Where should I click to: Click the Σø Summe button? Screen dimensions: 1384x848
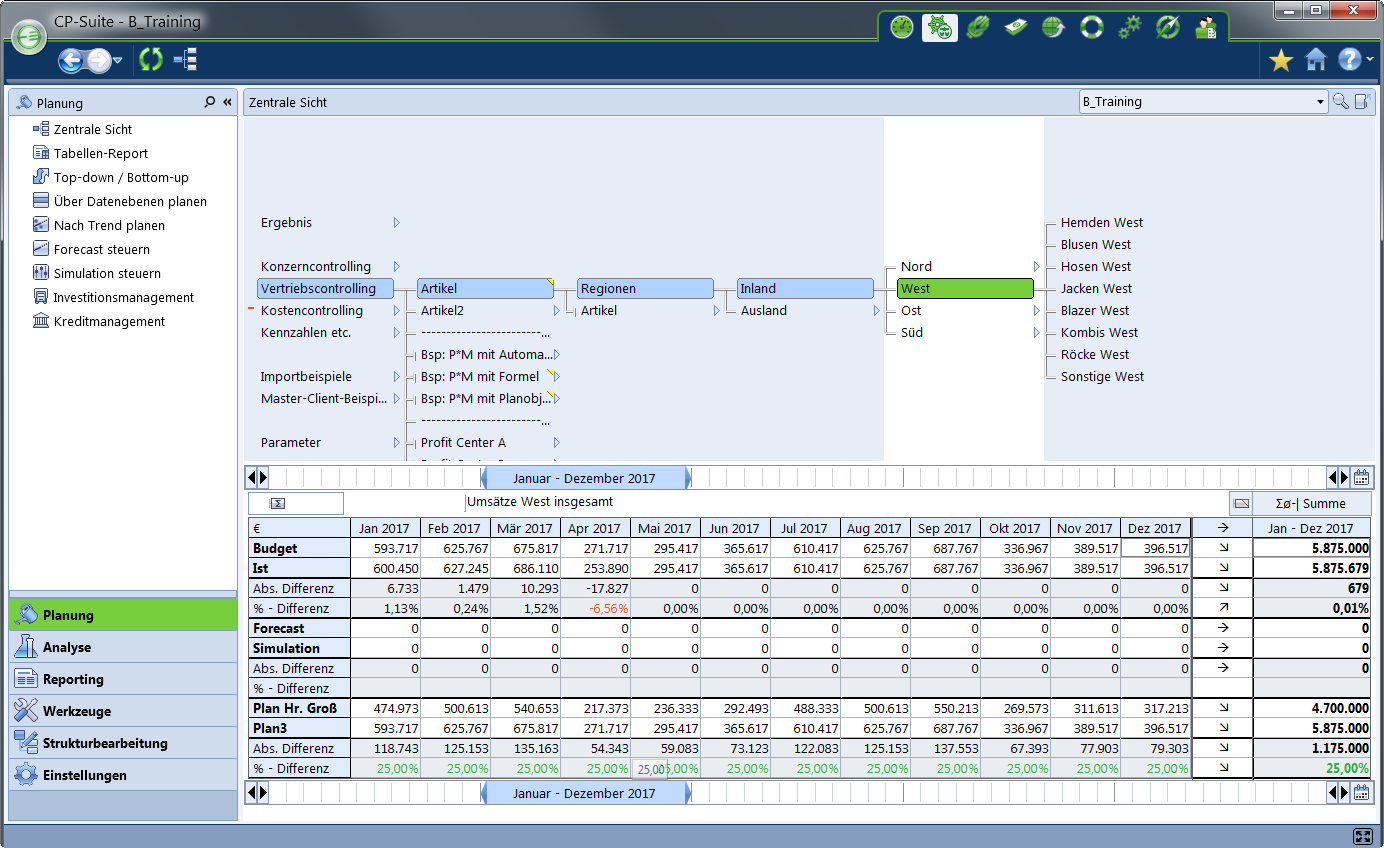pyautogui.click(x=1311, y=503)
